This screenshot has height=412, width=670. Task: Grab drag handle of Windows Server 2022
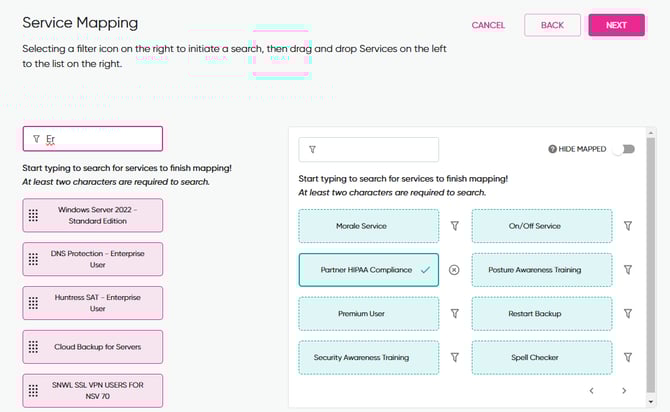point(33,215)
